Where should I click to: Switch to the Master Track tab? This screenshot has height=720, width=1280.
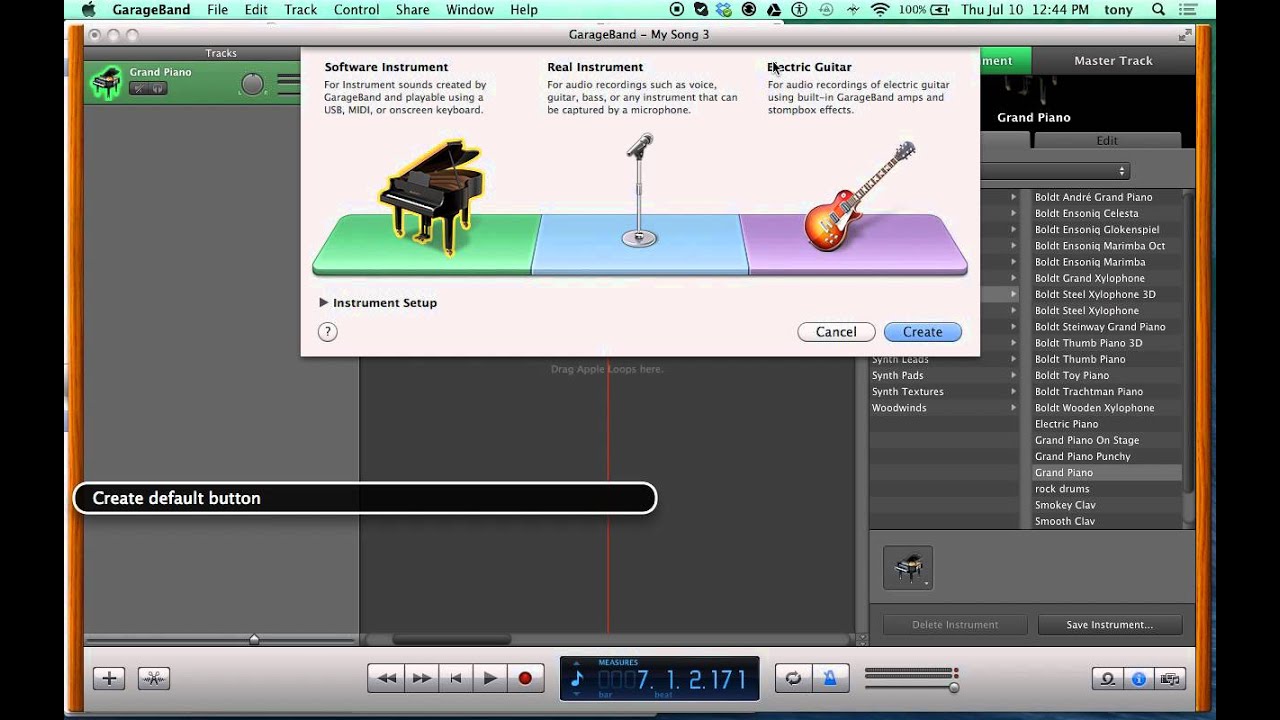(x=1113, y=61)
